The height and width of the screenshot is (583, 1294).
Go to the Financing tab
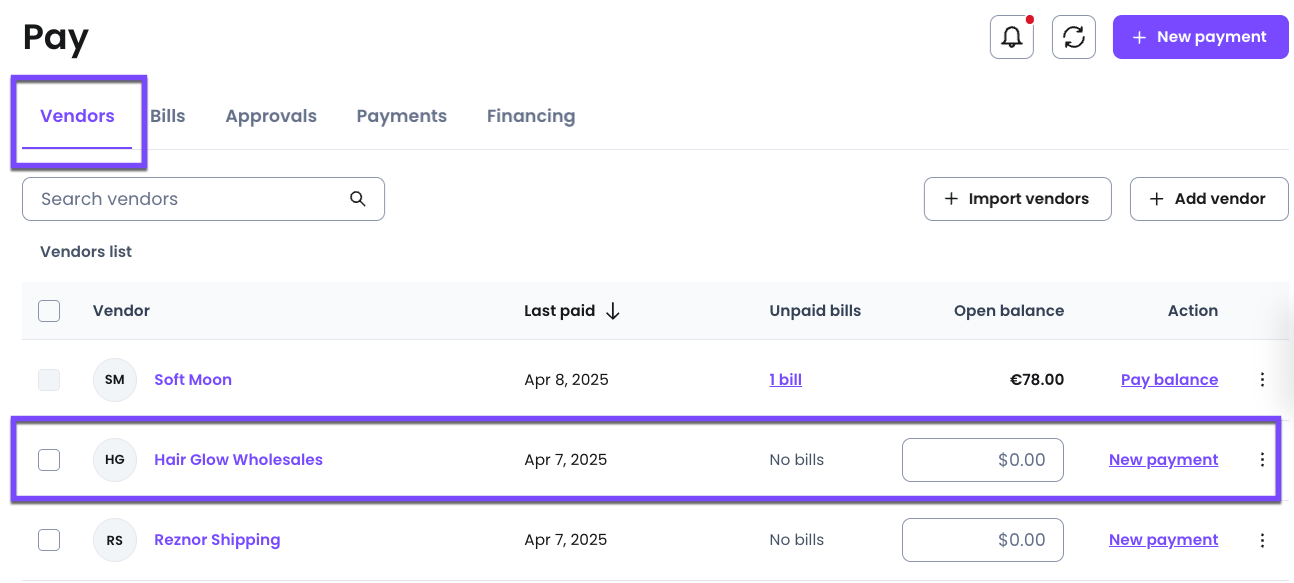point(531,116)
